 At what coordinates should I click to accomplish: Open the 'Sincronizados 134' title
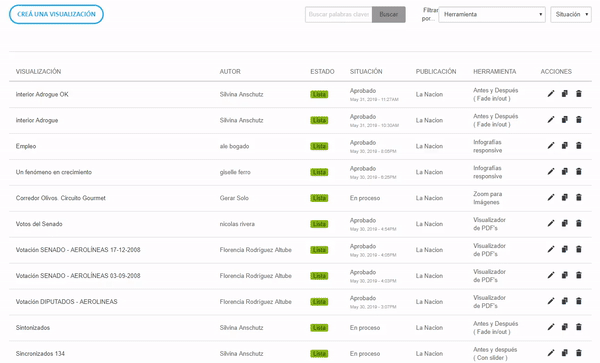point(40,354)
